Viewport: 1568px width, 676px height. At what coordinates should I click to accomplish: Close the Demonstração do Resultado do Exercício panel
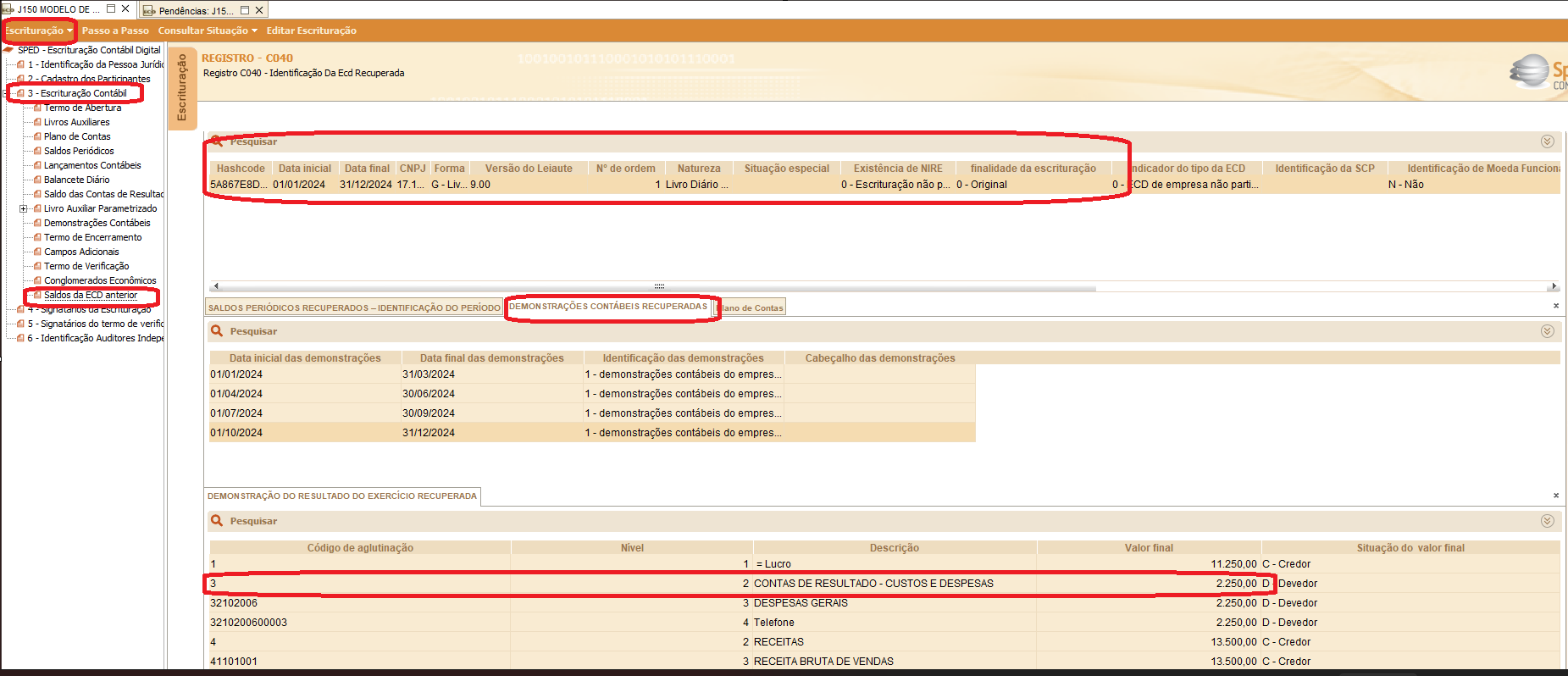tap(1556, 496)
